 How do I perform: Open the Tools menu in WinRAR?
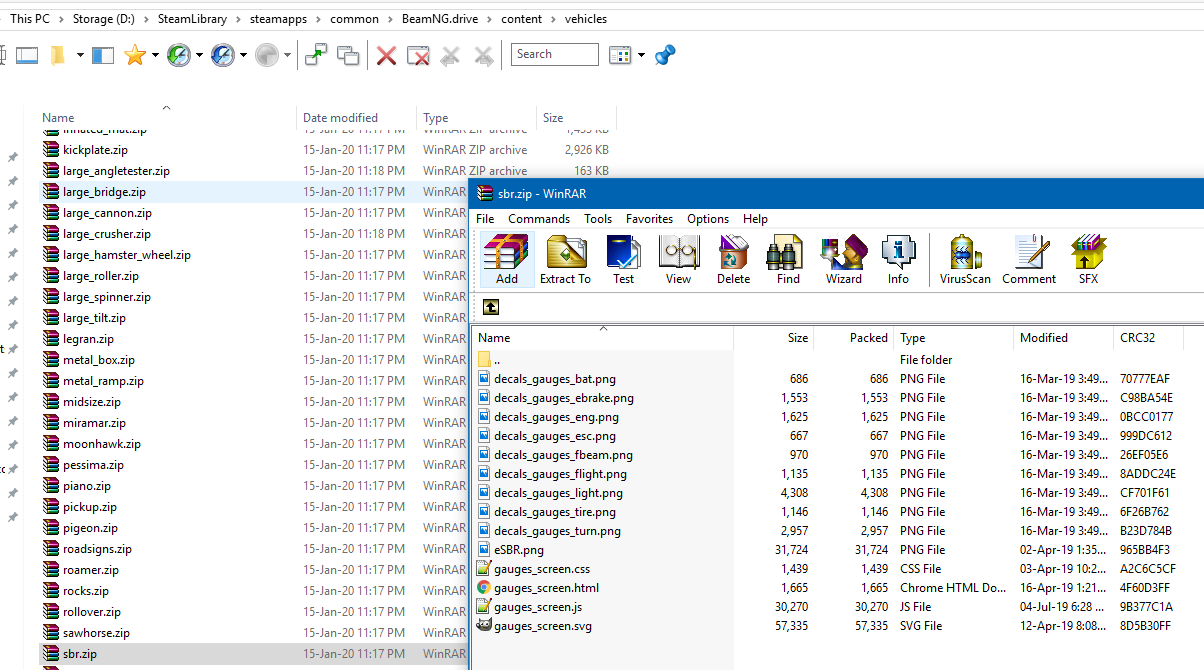[598, 218]
